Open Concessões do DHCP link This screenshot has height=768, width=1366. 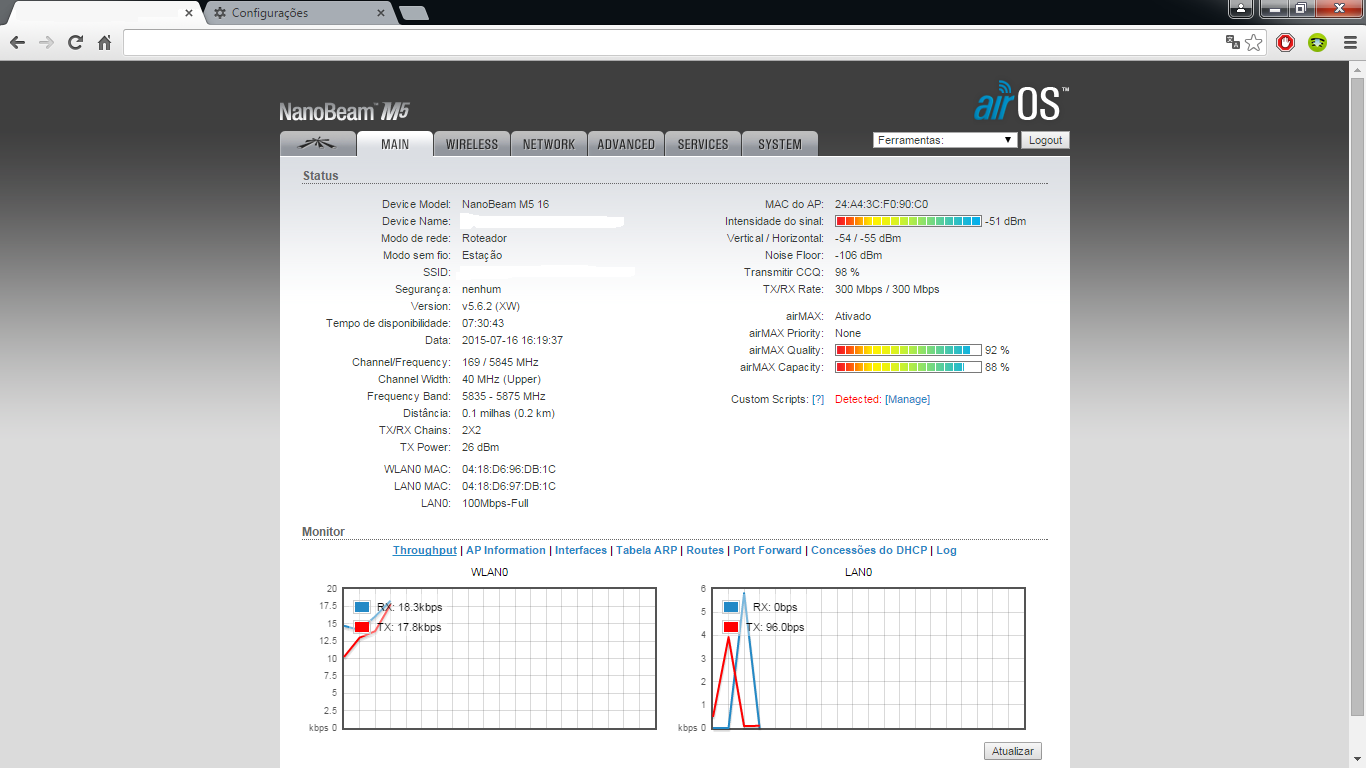(869, 550)
